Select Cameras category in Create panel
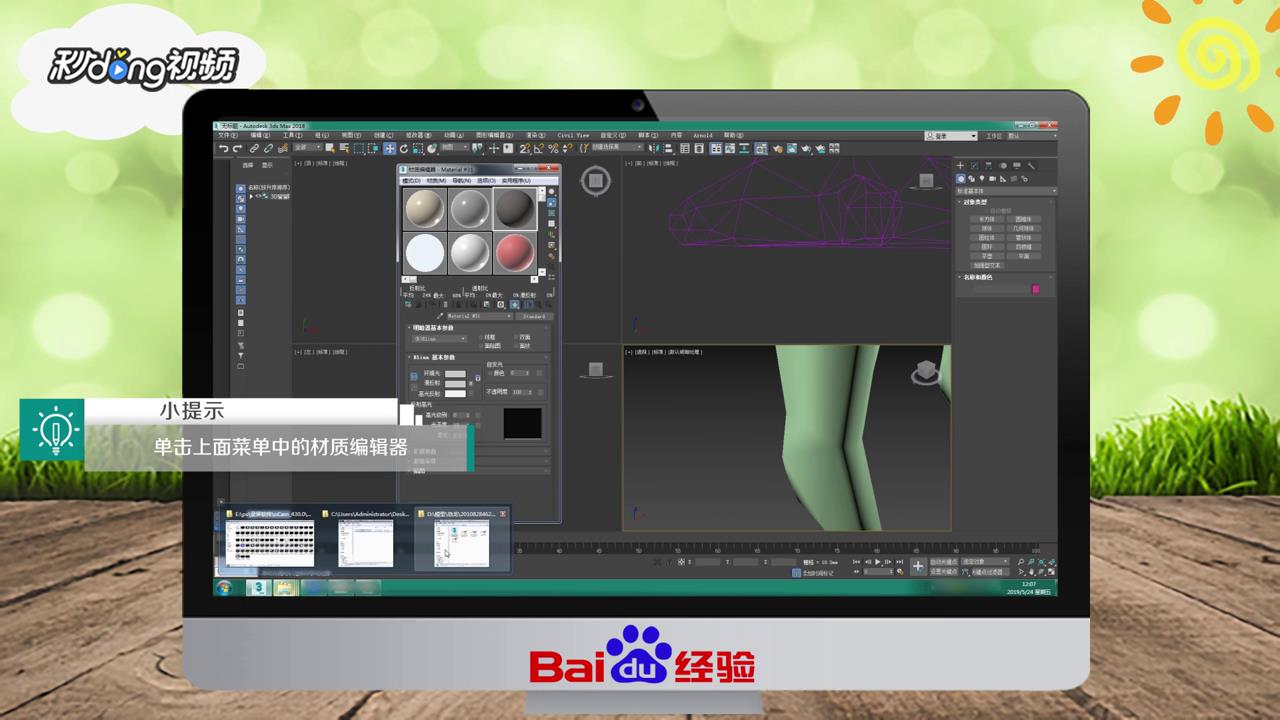The width and height of the screenshot is (1280, 720). pos(992,179)
